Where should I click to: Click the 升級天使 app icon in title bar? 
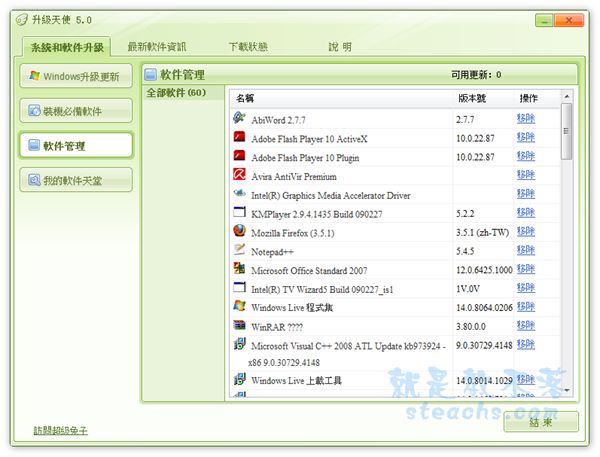click(22, 20)
